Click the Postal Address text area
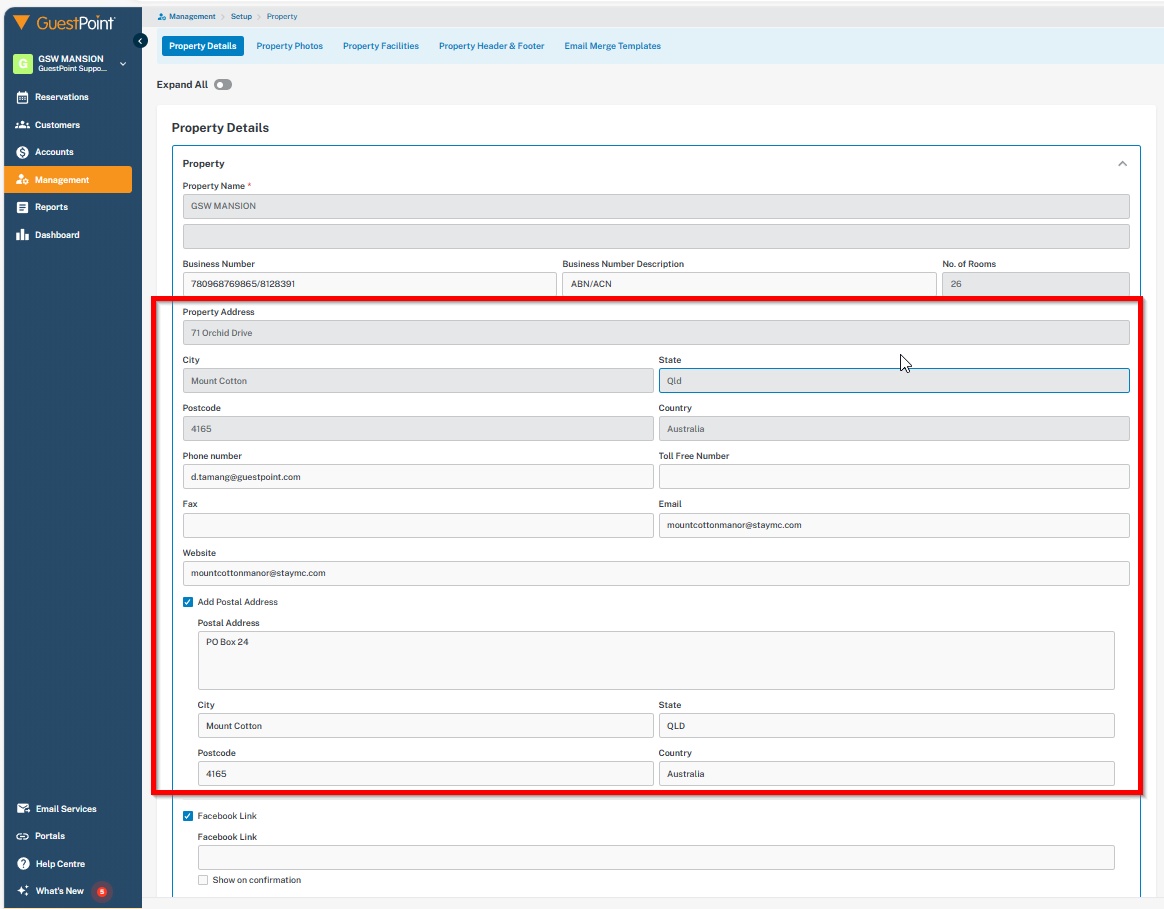The height and width of the screenshot is (909, 1164). tap(656, 660)
